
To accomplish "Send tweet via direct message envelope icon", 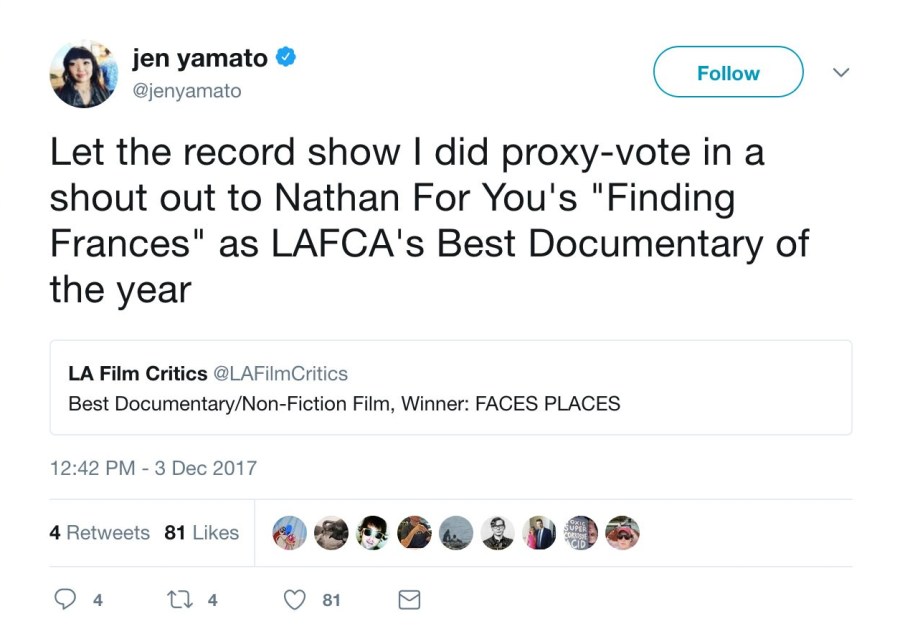I will [409, 600].
